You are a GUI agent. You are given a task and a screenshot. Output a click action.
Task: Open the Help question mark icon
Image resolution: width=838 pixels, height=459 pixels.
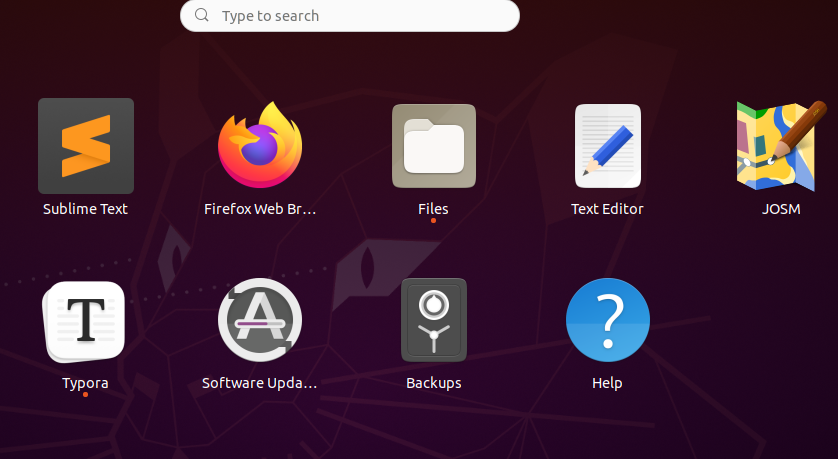tap(608, 320)
